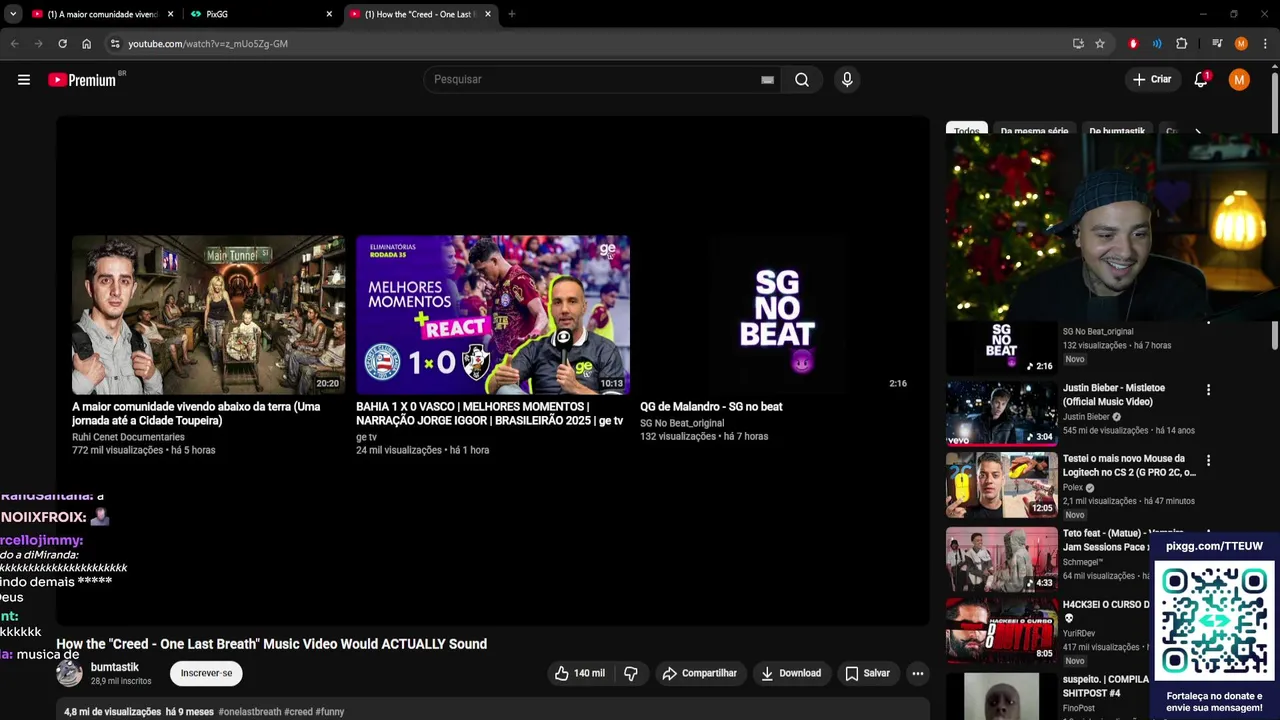Image resolution: width=1280 pixels, height=720 pixels.
Task: Bookmark this page with star icon
Action: coord(1100,44)
